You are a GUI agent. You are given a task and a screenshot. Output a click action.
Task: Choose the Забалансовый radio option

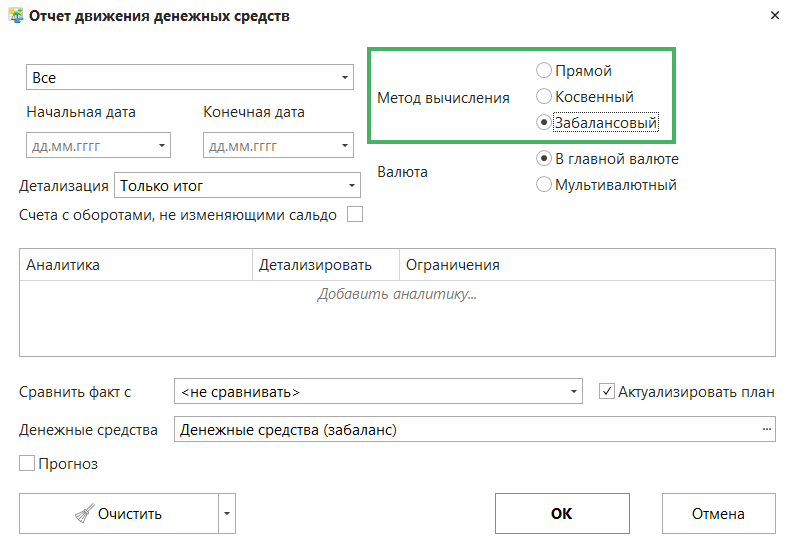(543, 123)
